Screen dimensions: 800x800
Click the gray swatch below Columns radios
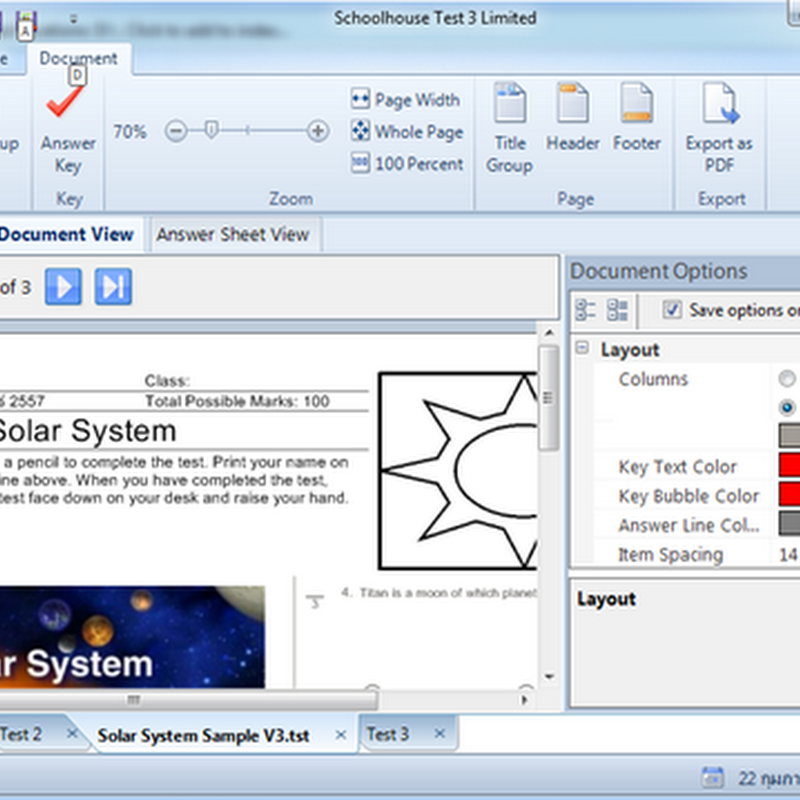coord(789,435)
